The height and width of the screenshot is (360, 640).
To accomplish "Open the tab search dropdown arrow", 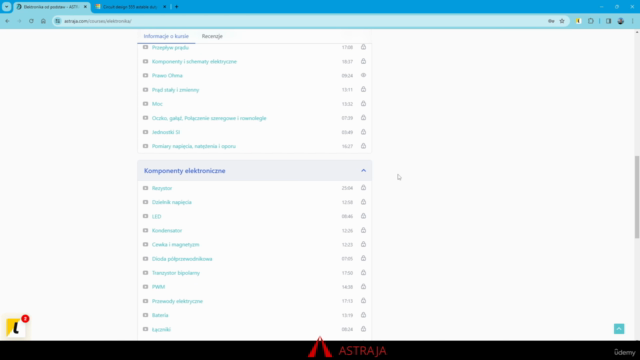I will click(7, 7).
